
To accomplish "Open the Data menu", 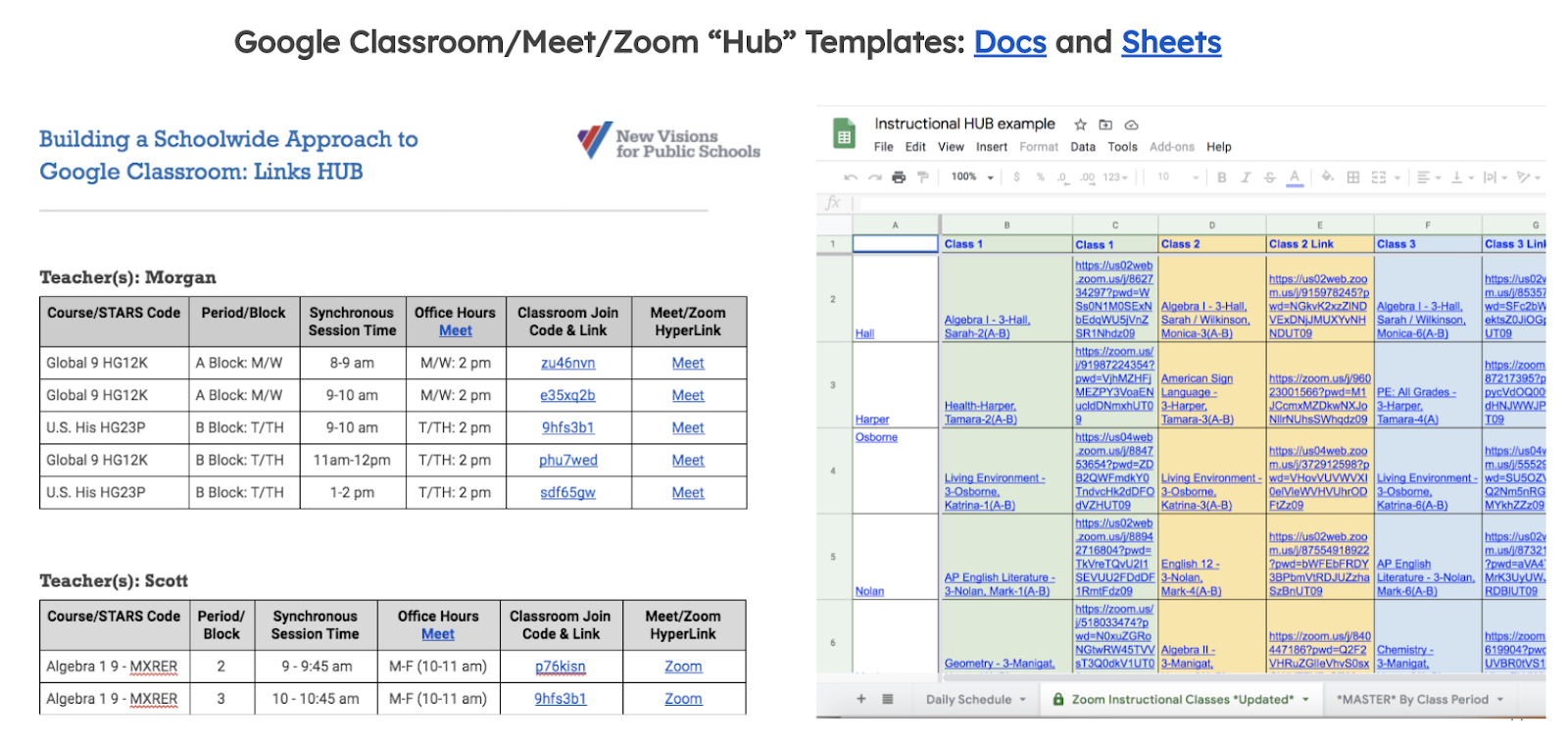I will [1083, 147].
